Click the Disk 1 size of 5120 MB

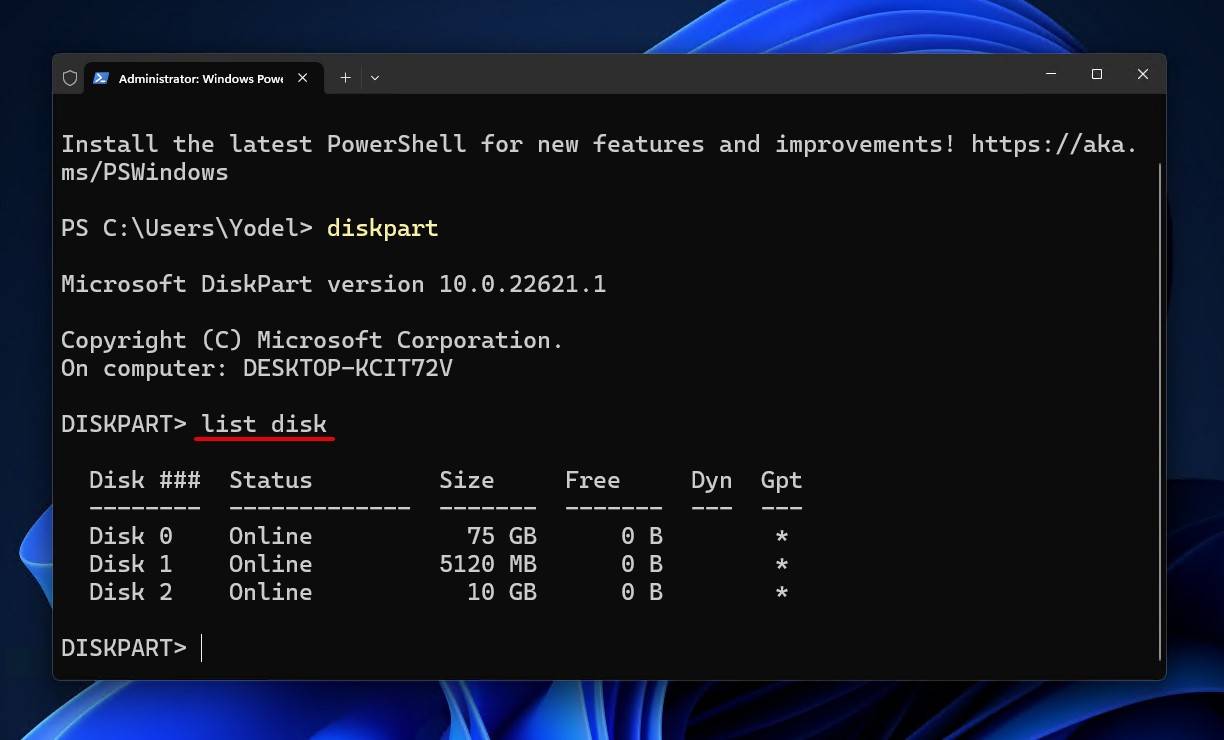[x=488, y=564]
